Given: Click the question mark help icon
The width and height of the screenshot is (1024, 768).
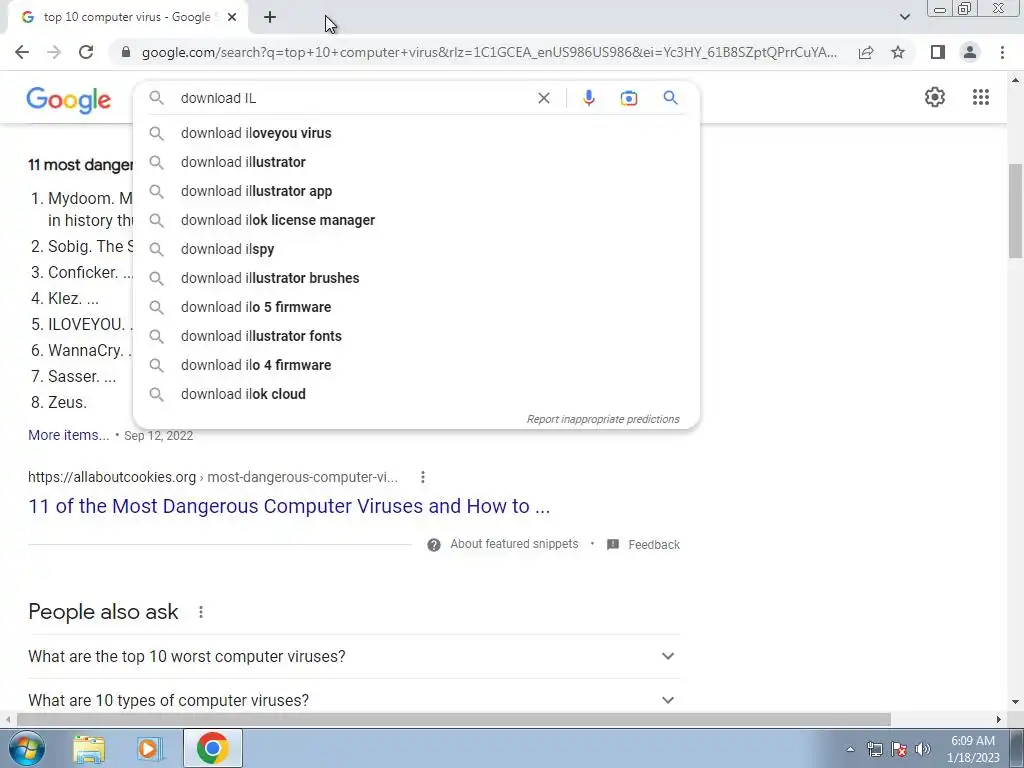Looking at the screenshot, I should [434, 545].
